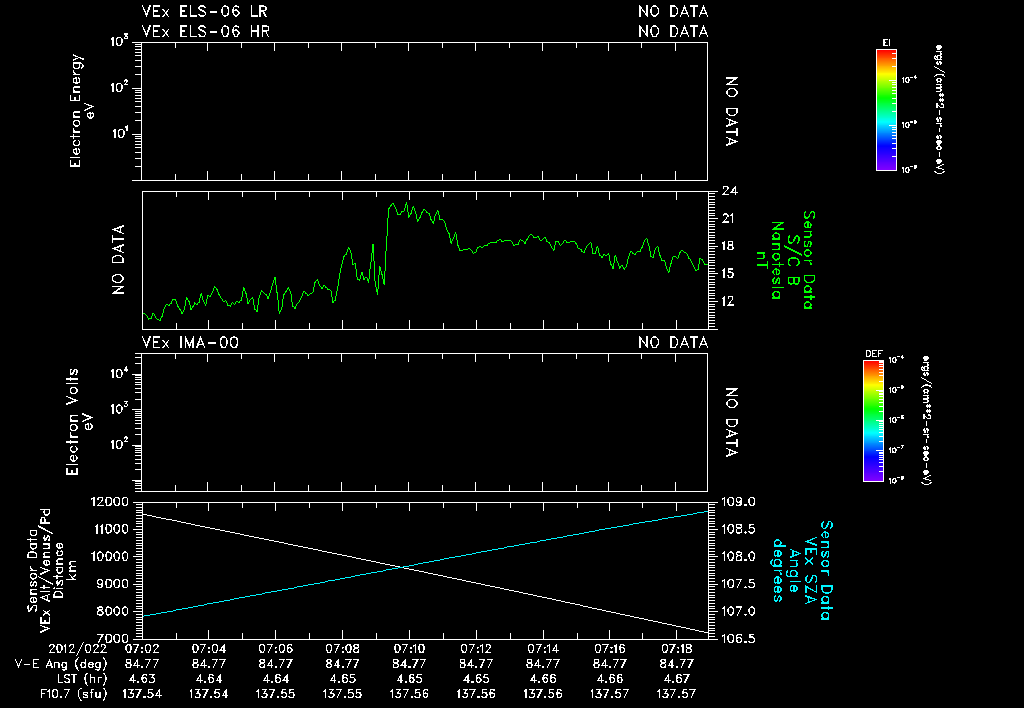Click the 137.57 value under 07:18

[x=677, y=694]
